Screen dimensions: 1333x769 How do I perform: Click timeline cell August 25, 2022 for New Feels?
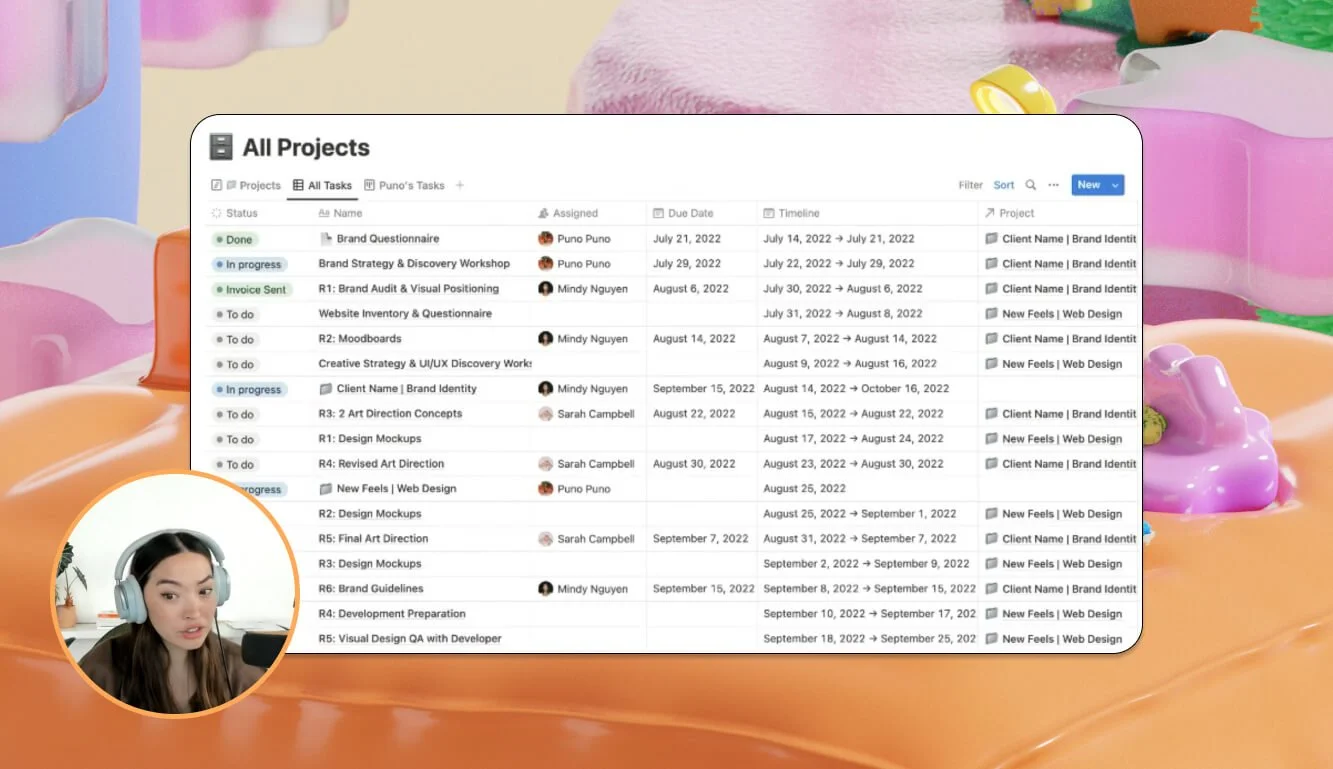click(804, 489)
